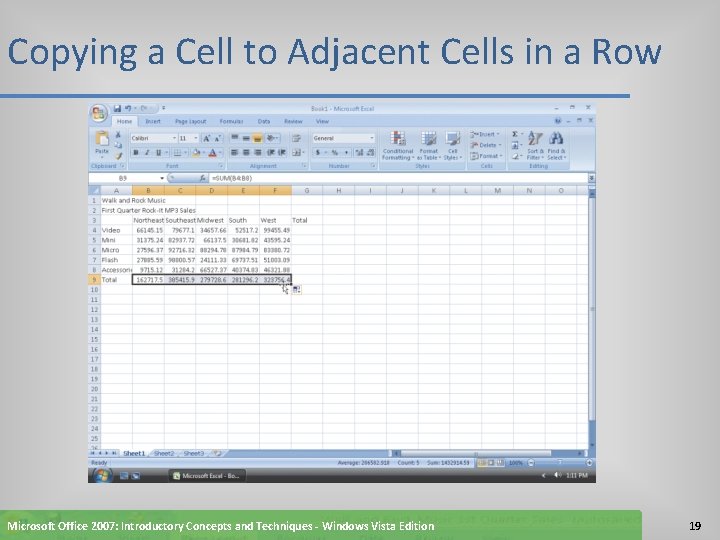This screenshot has height=540, width=720.
Task: Open the Auto Fill Options smart tag
Action: click(x=297, y=289)
